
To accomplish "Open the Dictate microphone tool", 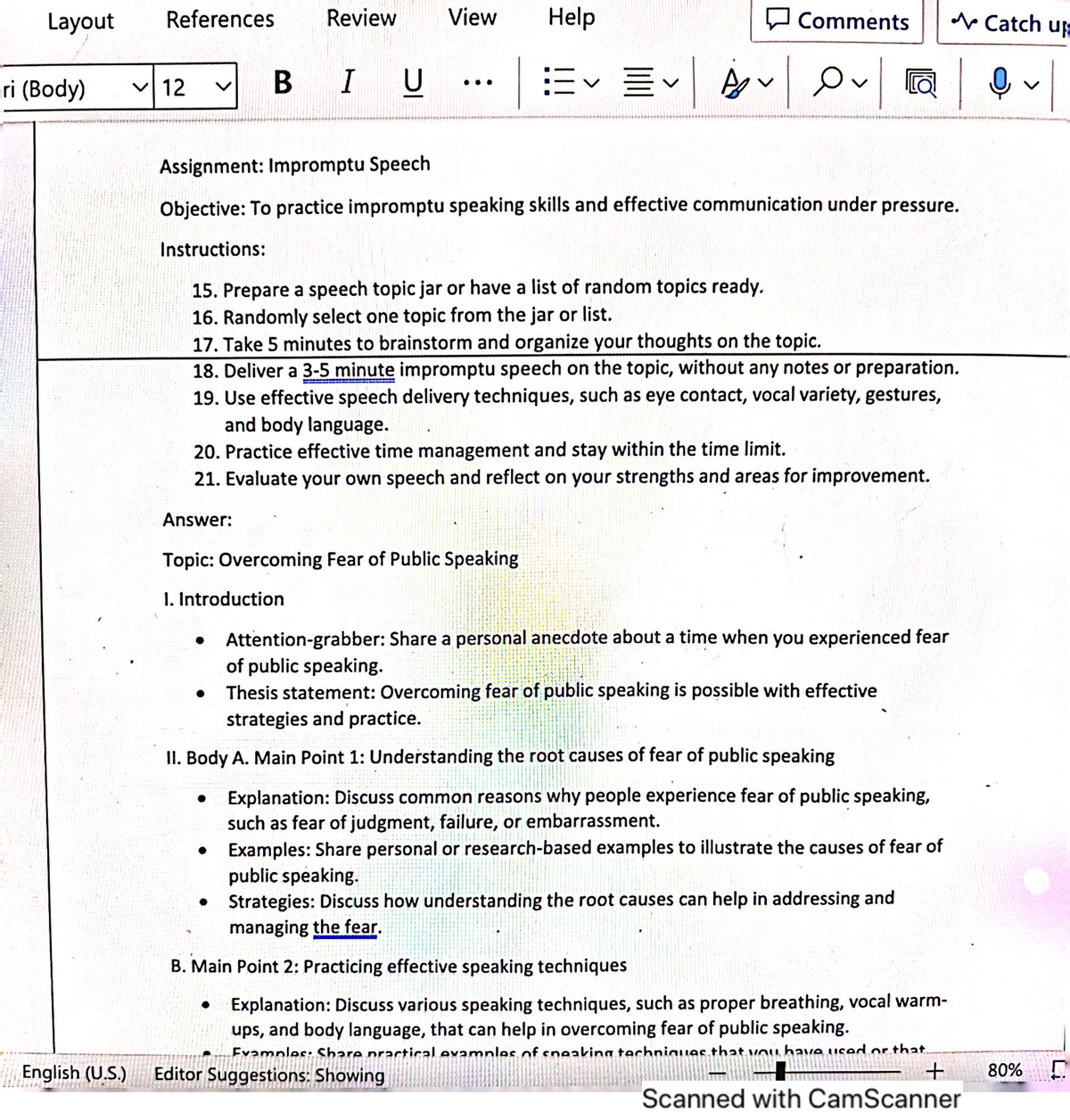I will pos(999,82).
